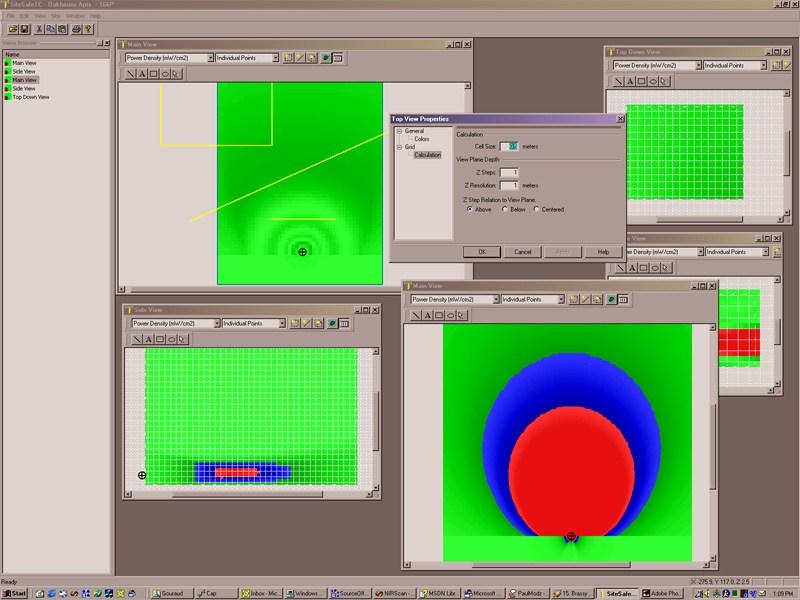Viewport: 800px width, 600px height.
Task: Open Power Density dropdown in gridded Side View
Action: [x=217, y=323]
